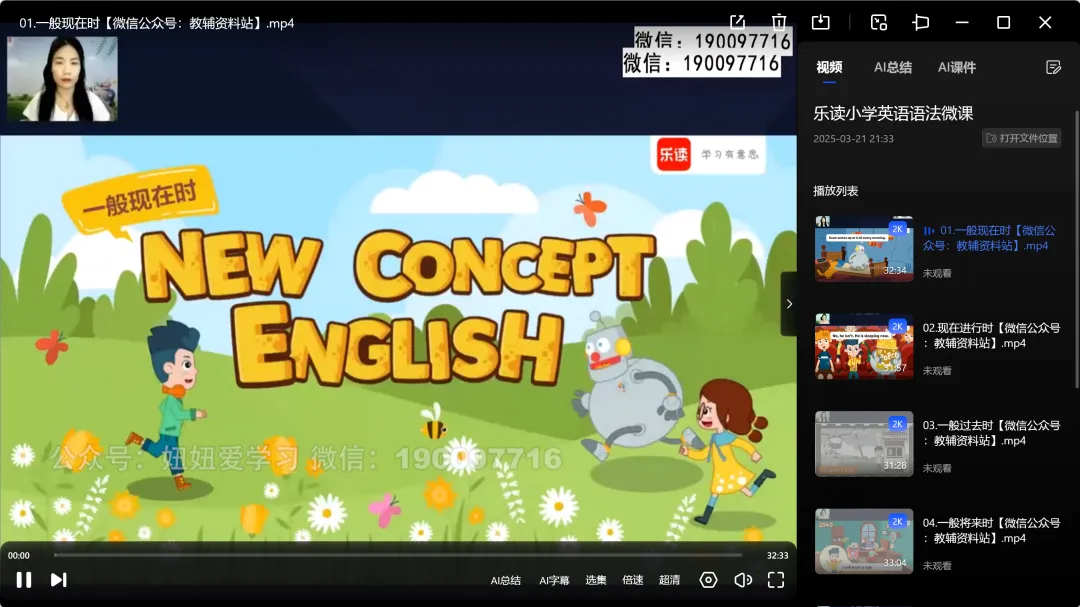The image size is (1080, 607).
Task: Play 01.一般现在时 from playlist title
Action: [x=990, y=238]
